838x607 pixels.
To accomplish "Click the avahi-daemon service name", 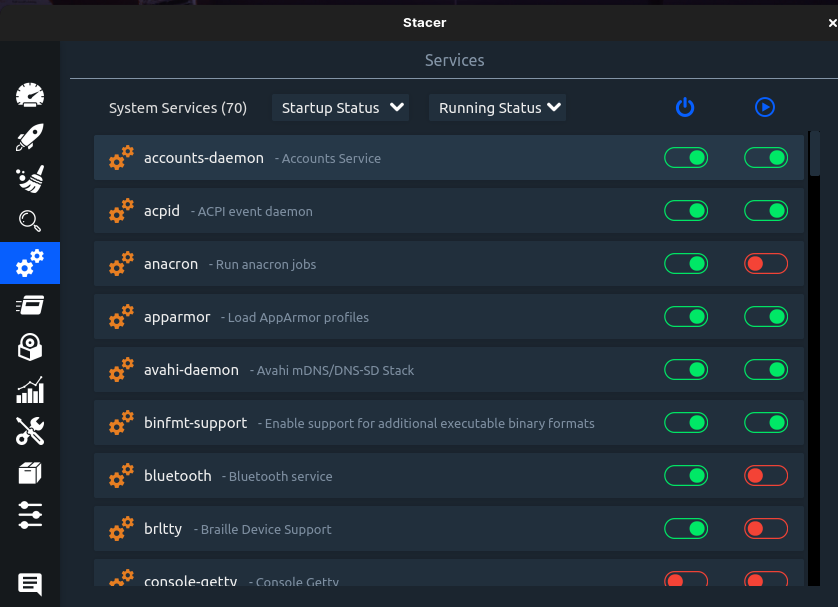I will [x=191, y=370].
